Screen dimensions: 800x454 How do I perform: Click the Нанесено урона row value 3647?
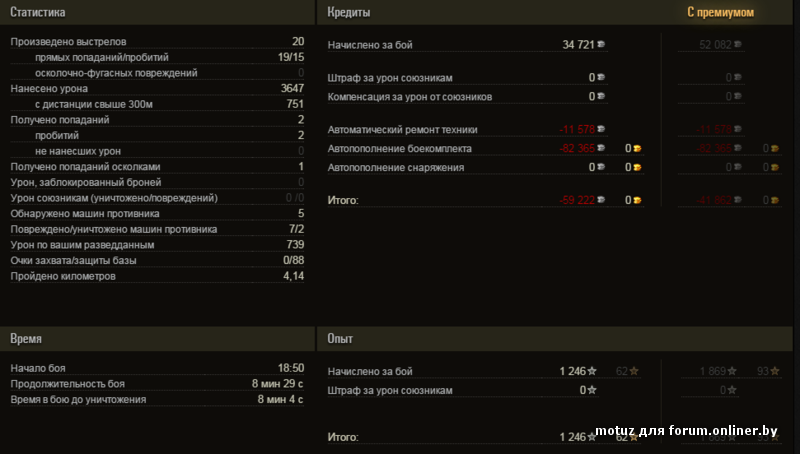[292, 88]
